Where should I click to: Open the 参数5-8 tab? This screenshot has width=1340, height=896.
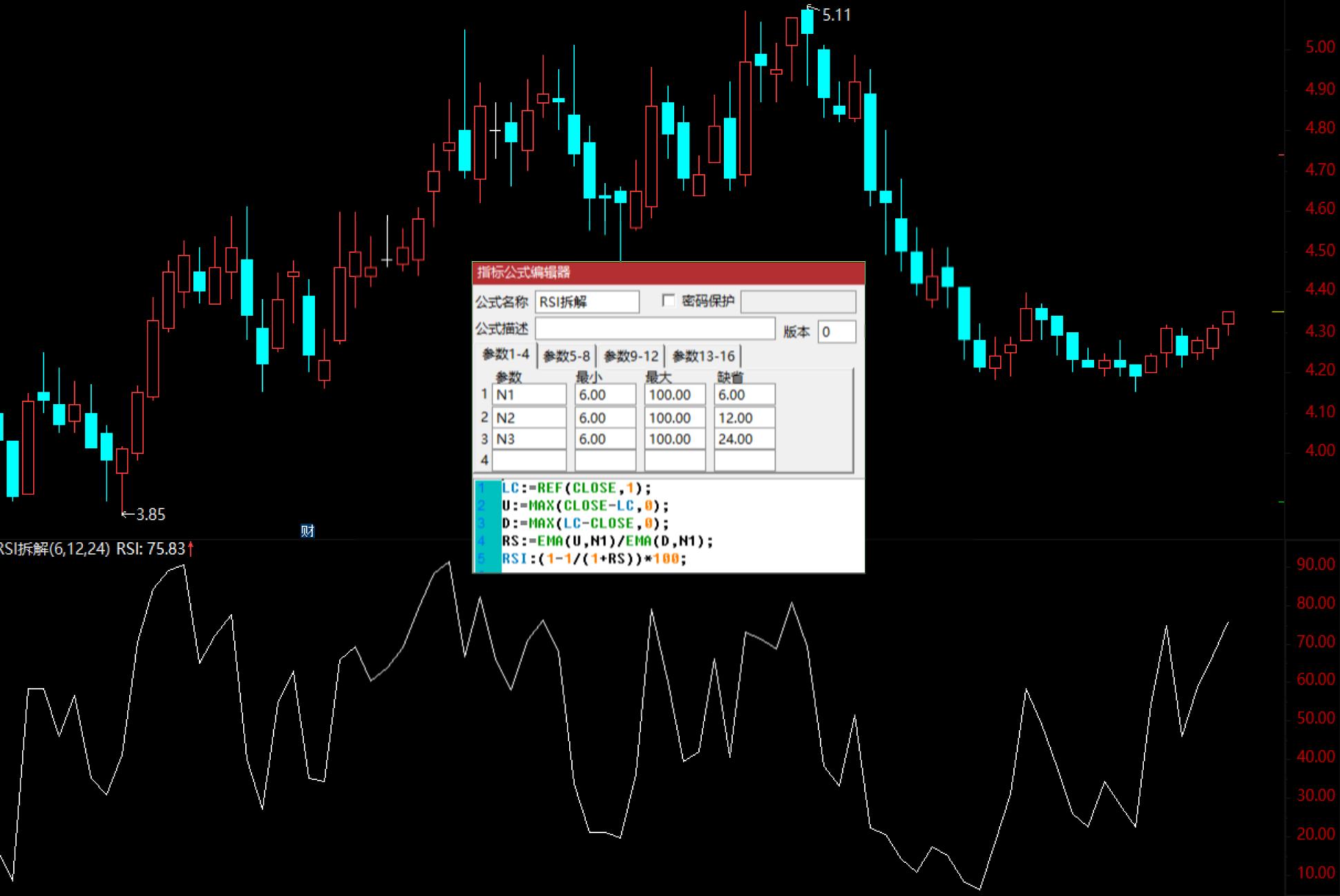566,356
